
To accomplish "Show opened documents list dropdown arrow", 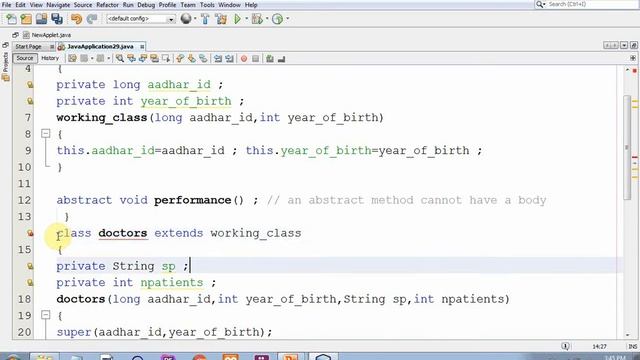I will [x=624, y=45].
